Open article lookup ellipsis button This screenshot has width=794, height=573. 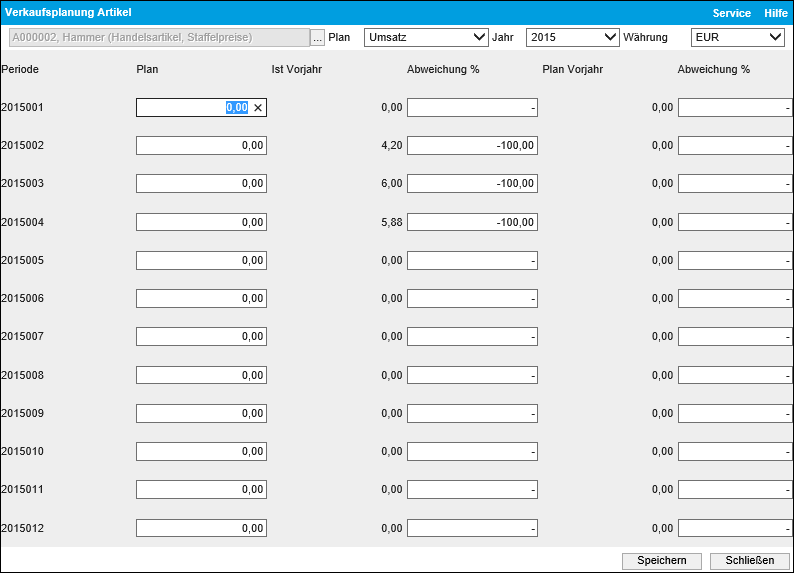[318, 38]
